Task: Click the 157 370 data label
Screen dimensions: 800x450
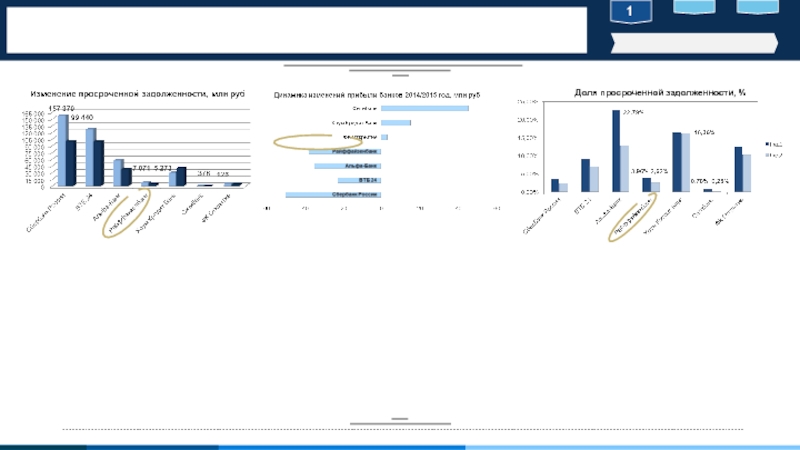Action: [62, 108]
